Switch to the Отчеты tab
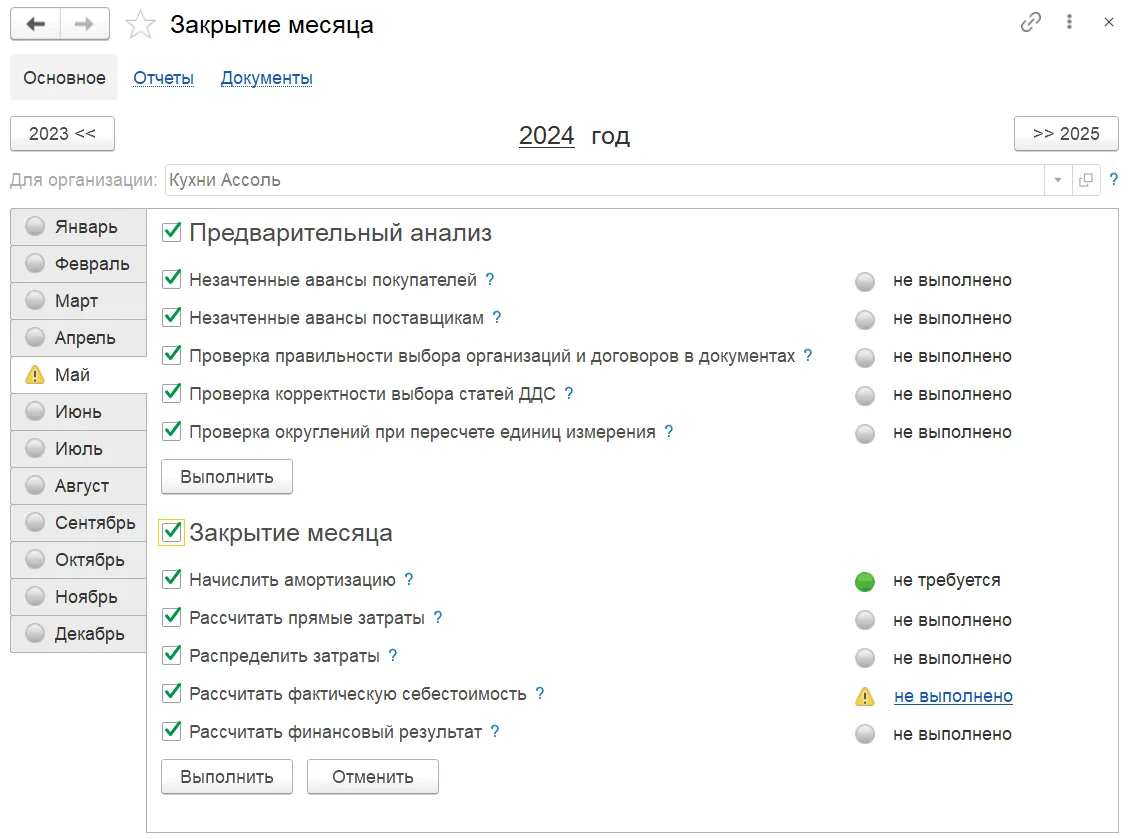1136x839 pixels. (x=164, y=78)
